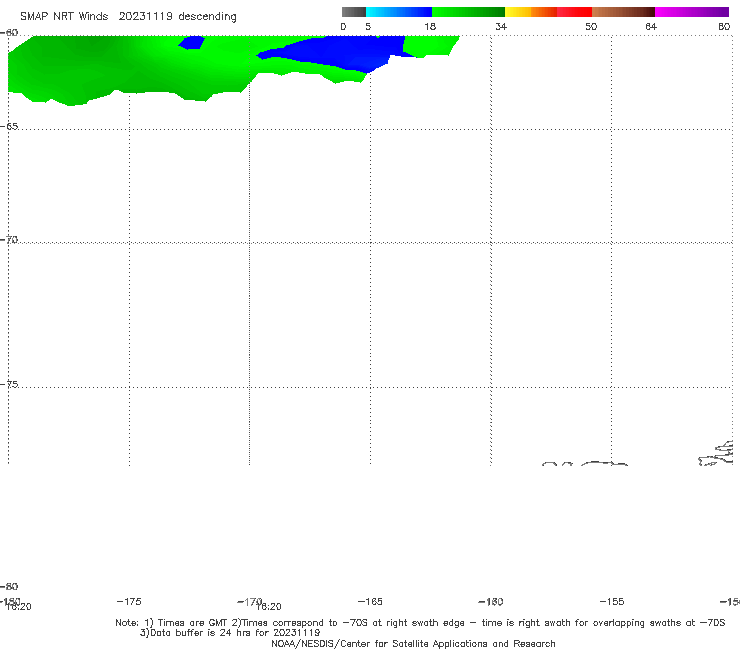Image resolution: width=740 pixels, height=650 pixels.
Task: Click the '18' color scale label
Action: pyautogui.click(x=430, y=26)
